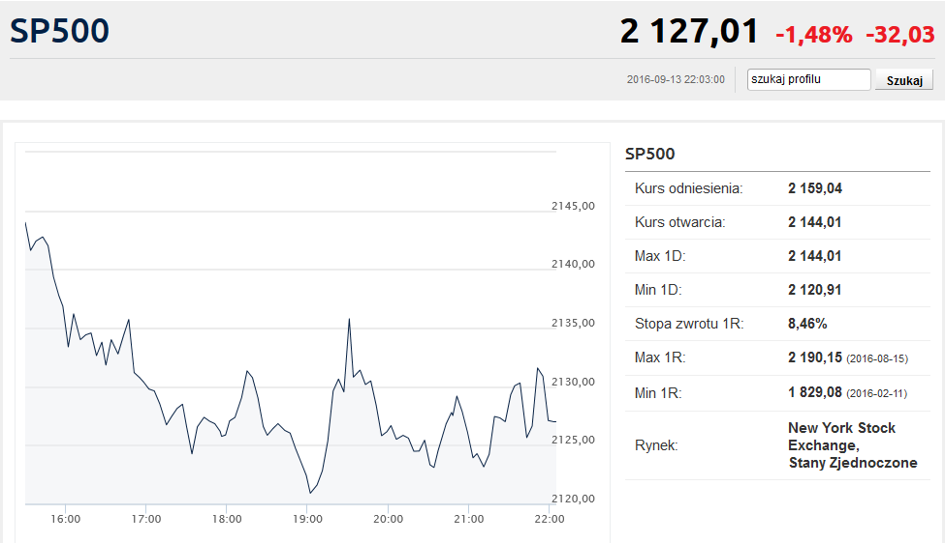Click the return rate 8,46%
Image resolution: width=945 pixels, height=543 pixels.
(x=808, y=324)
